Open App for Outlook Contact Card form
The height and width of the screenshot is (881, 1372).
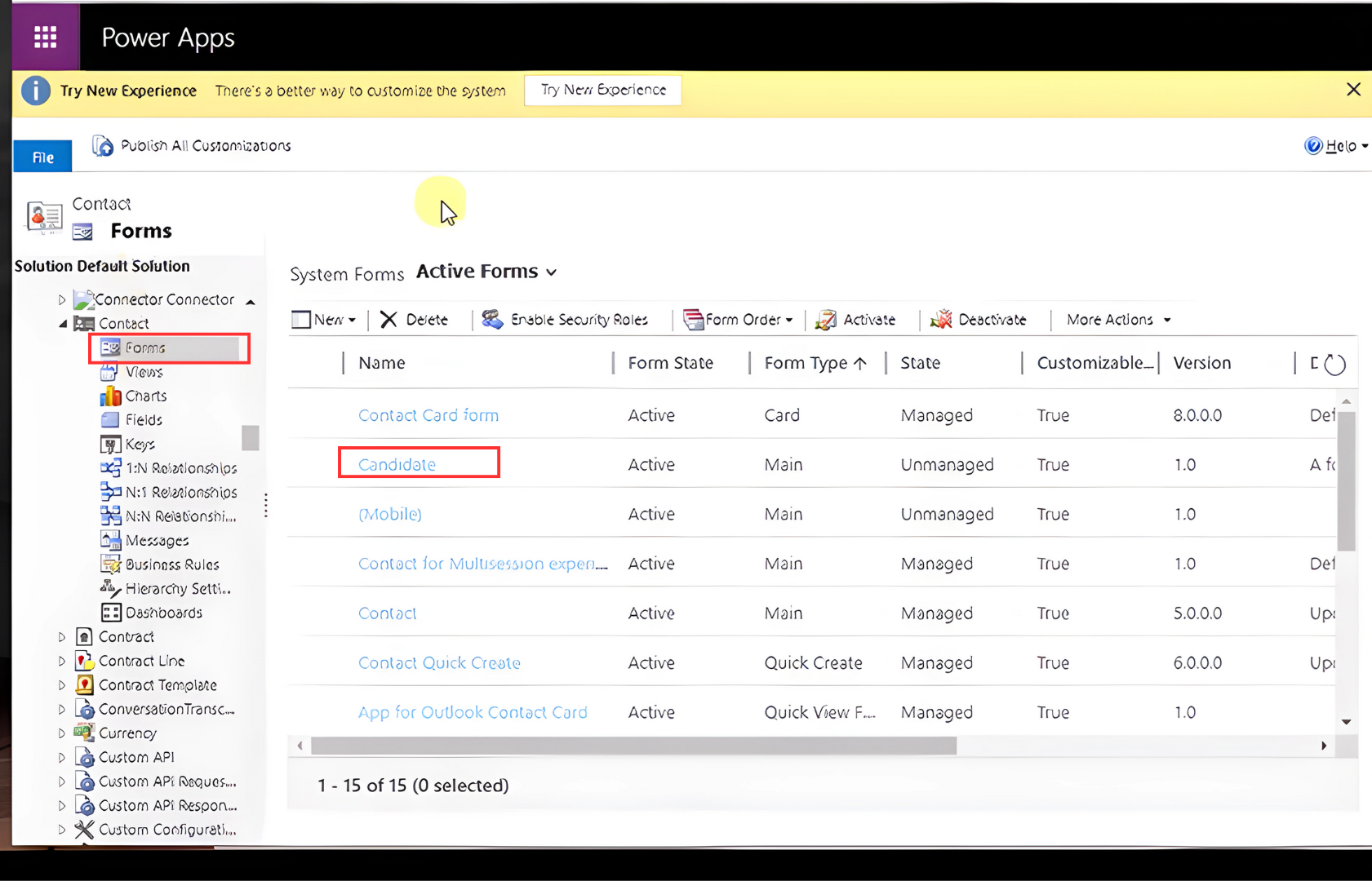click(x=473, y=712)
